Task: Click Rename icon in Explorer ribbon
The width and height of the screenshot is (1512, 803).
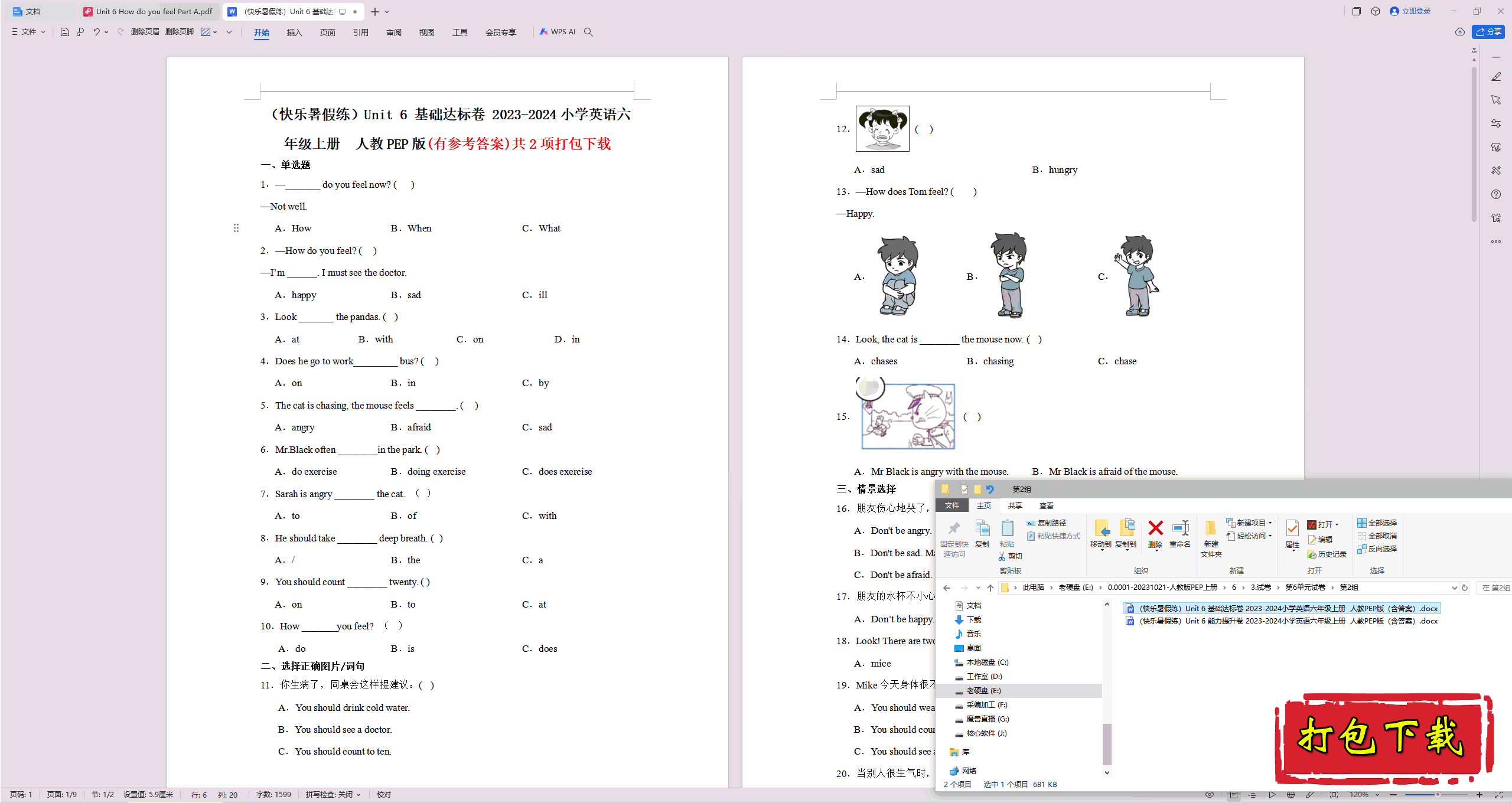Action: (1180, 534)
